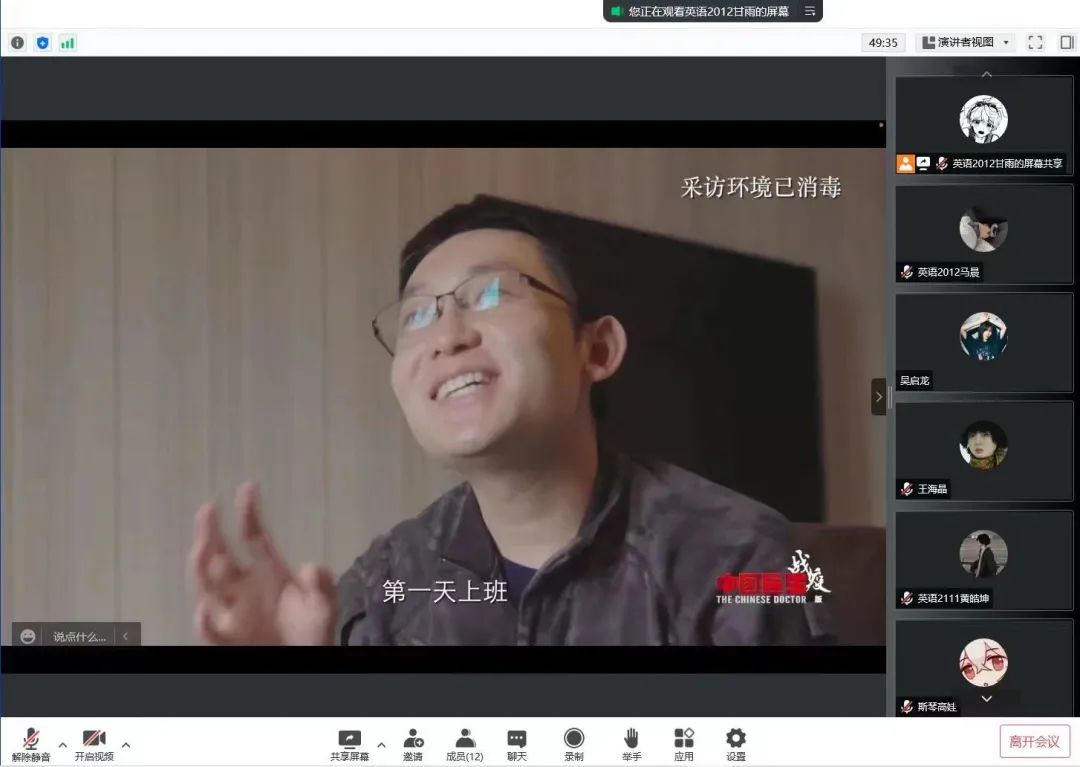Open the emoji picker beside 说点什么
Viewport: 1080px width, 767px height.
pyautogui.click(x=28, y=637)
